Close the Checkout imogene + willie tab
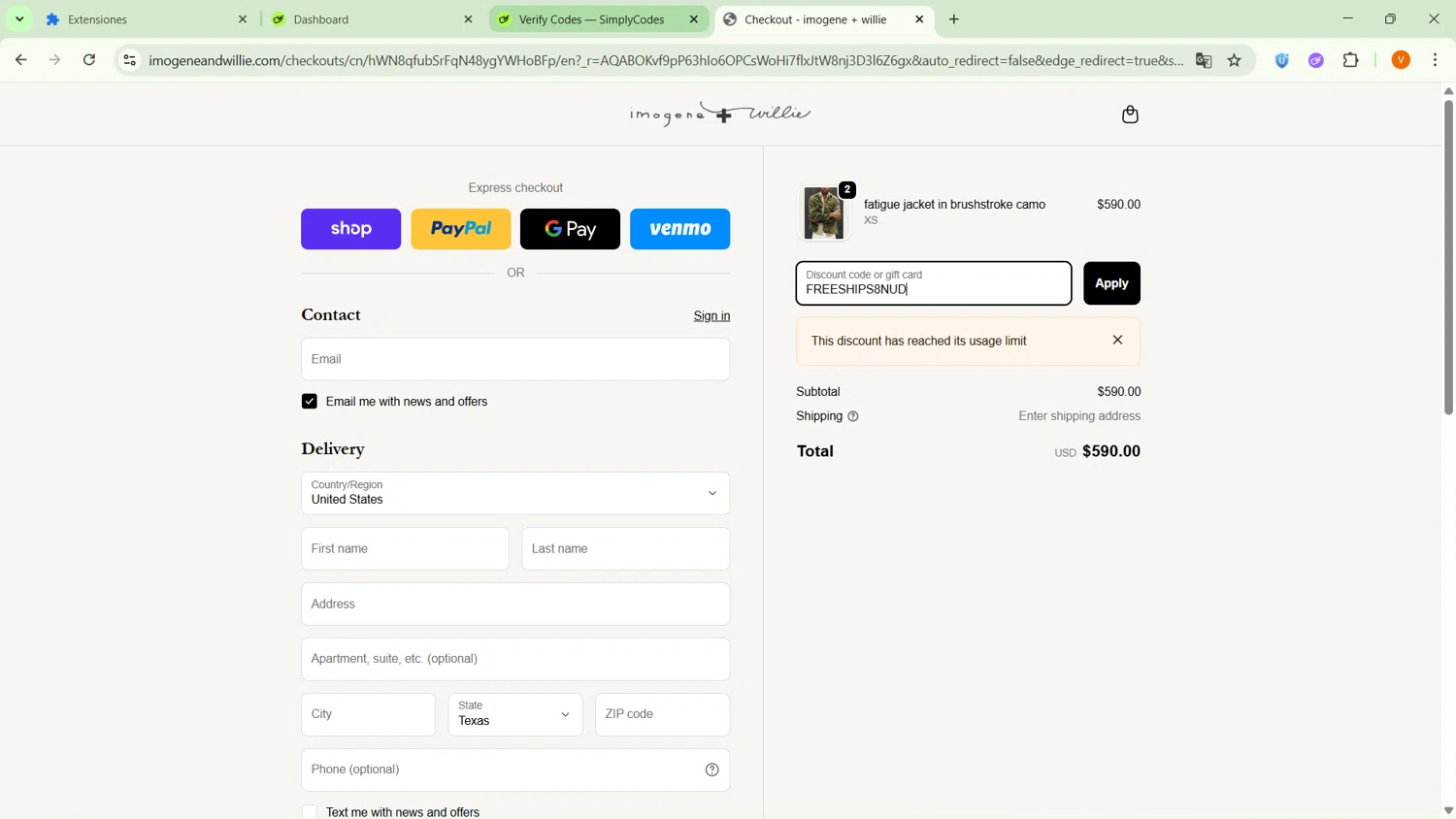The image size is (1456, 819). [x=919, y=19]
